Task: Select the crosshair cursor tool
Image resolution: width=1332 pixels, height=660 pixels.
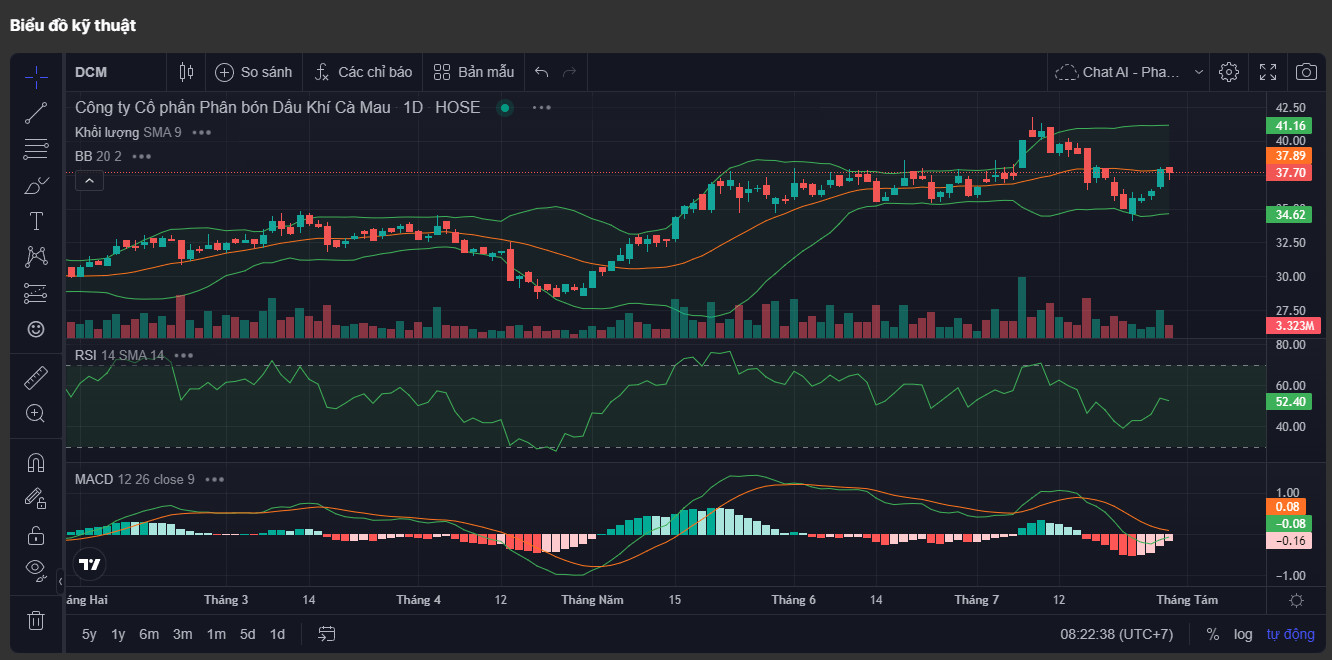Action: [x=36, y=76]
